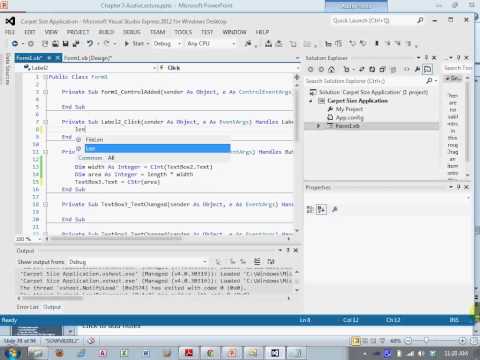480x360 pixels.
Task: Open the VIEW menu
Action: pos(51,32)
